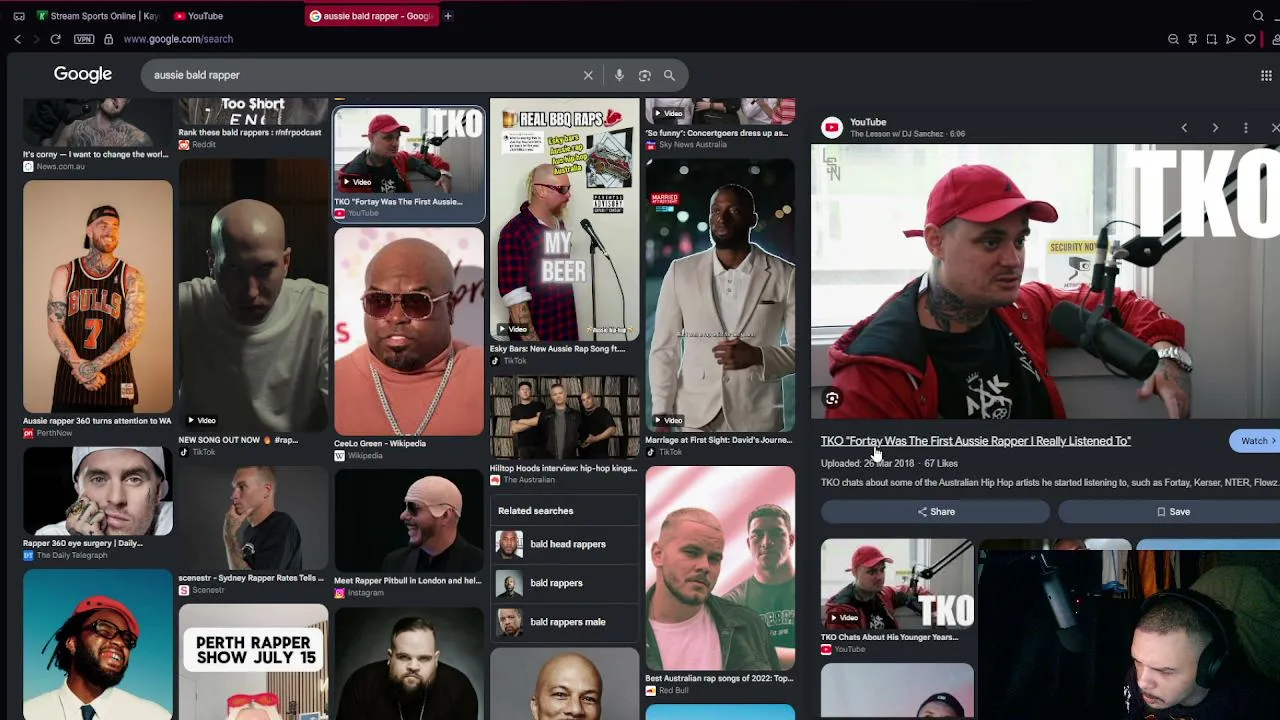Viewport: 1280px width, 720px height.
Task: Open the Rapper 360 eye surgery image
Action: (x=98, y=491)
